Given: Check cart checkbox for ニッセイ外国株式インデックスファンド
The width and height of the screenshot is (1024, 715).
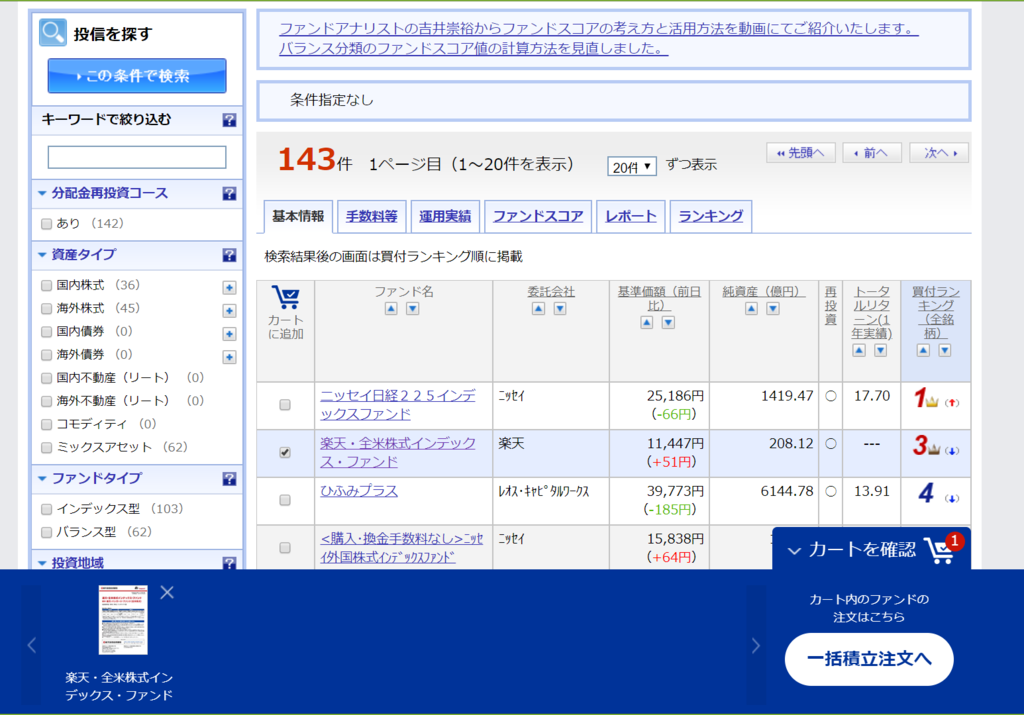Looking at the screenshot, I should click(x=285, y=548).
